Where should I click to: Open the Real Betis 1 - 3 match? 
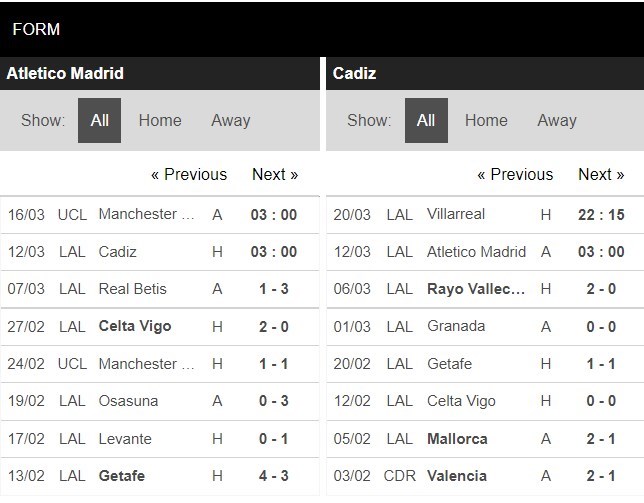click(160, 289)
